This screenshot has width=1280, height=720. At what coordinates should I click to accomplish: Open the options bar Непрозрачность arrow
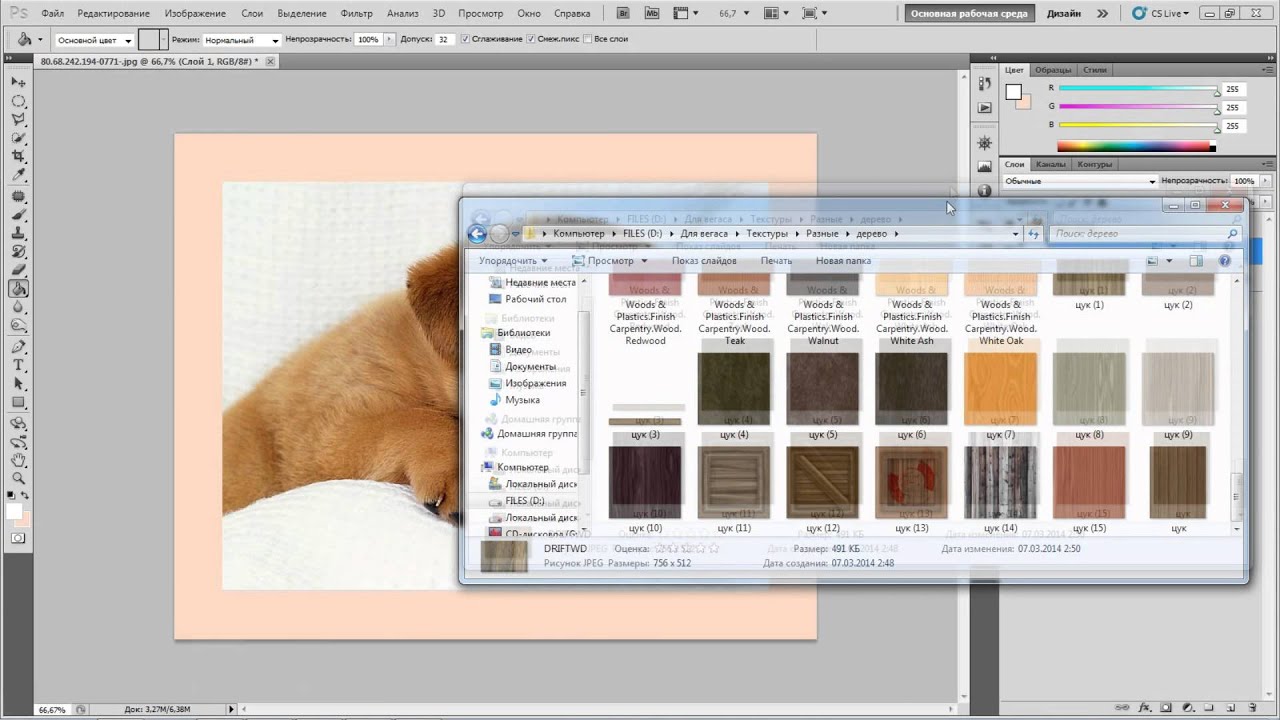click(388, 40)
